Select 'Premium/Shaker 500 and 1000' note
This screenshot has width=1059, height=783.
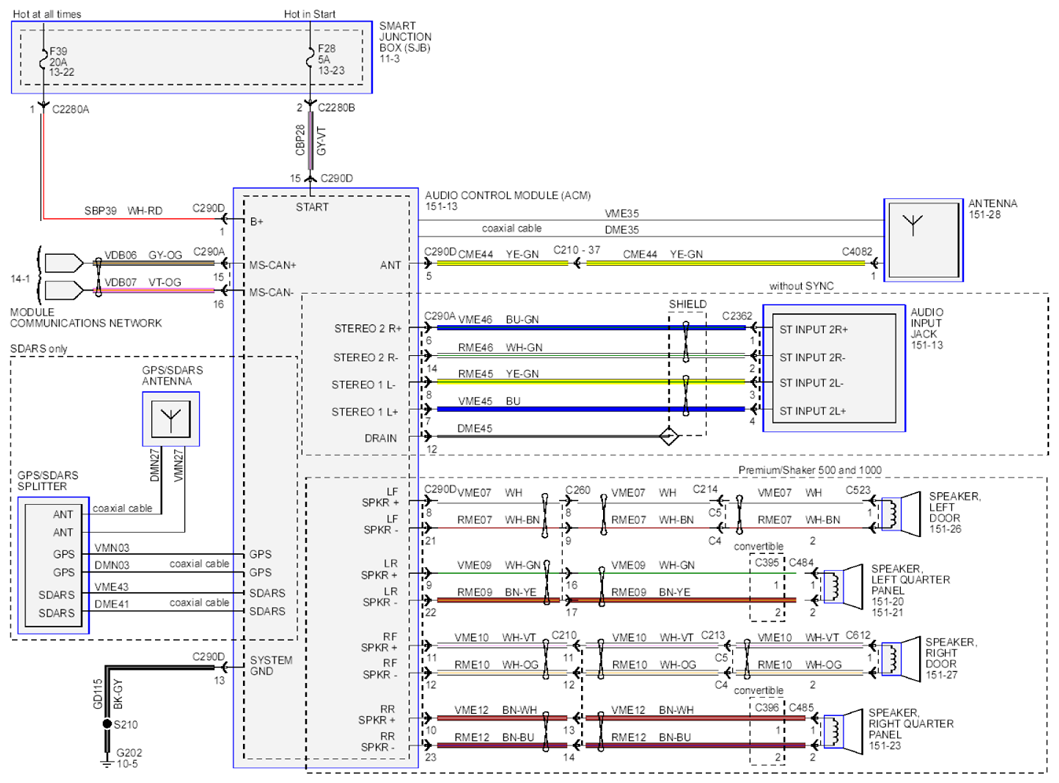coord(810,470)
